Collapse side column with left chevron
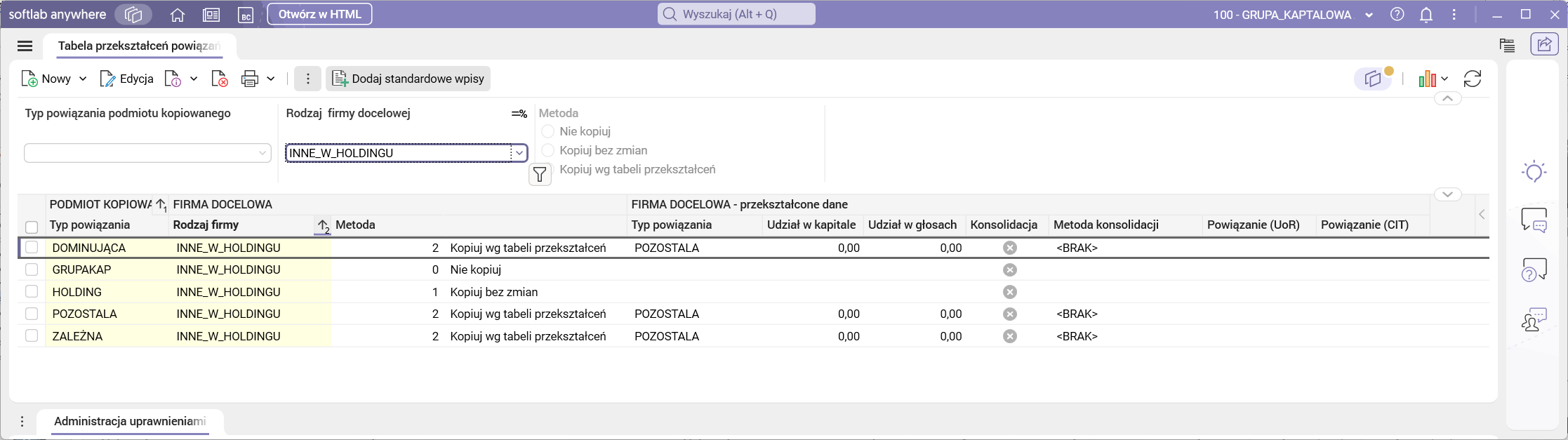Screen dimensions: 1568x440 point(1482,215)
